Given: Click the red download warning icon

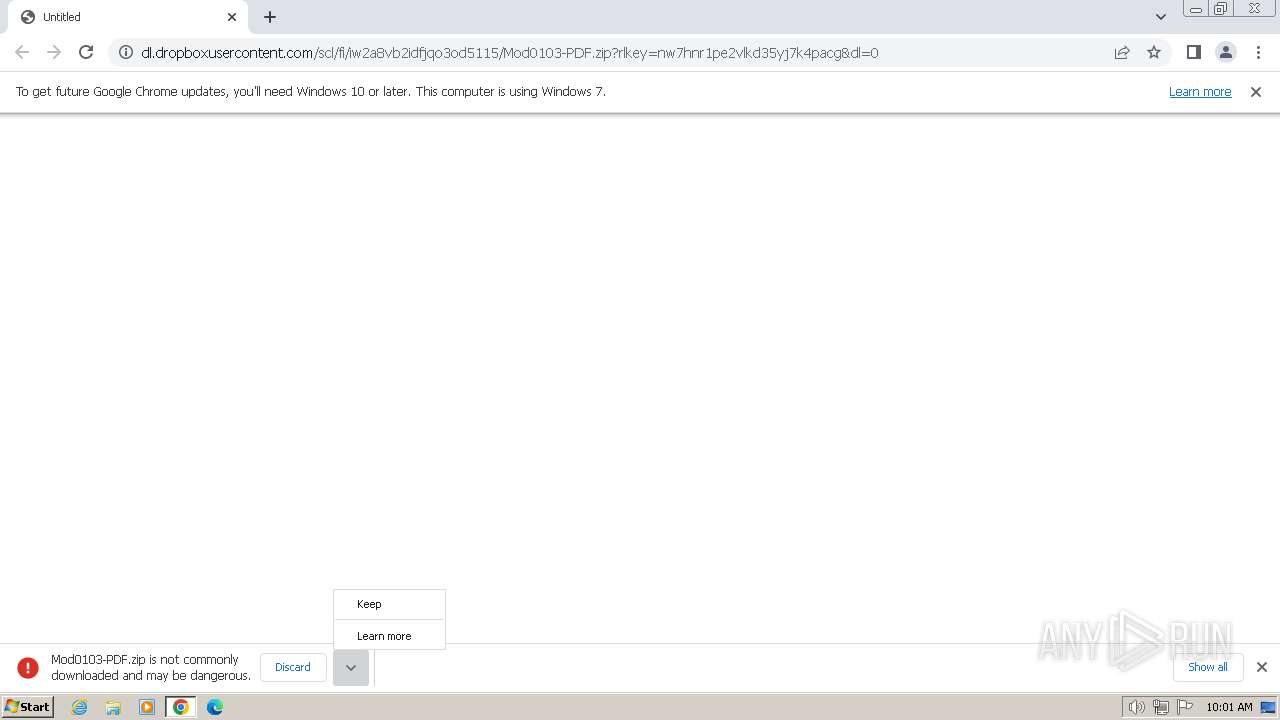Looking at the screenshot, I should 28,667.
